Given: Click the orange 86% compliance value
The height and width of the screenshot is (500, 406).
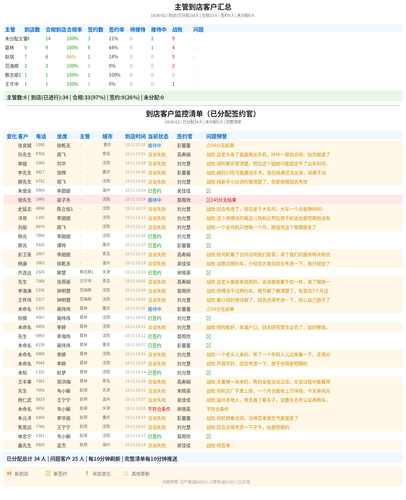Looking at the screenshot, I should tap(71, 57).
